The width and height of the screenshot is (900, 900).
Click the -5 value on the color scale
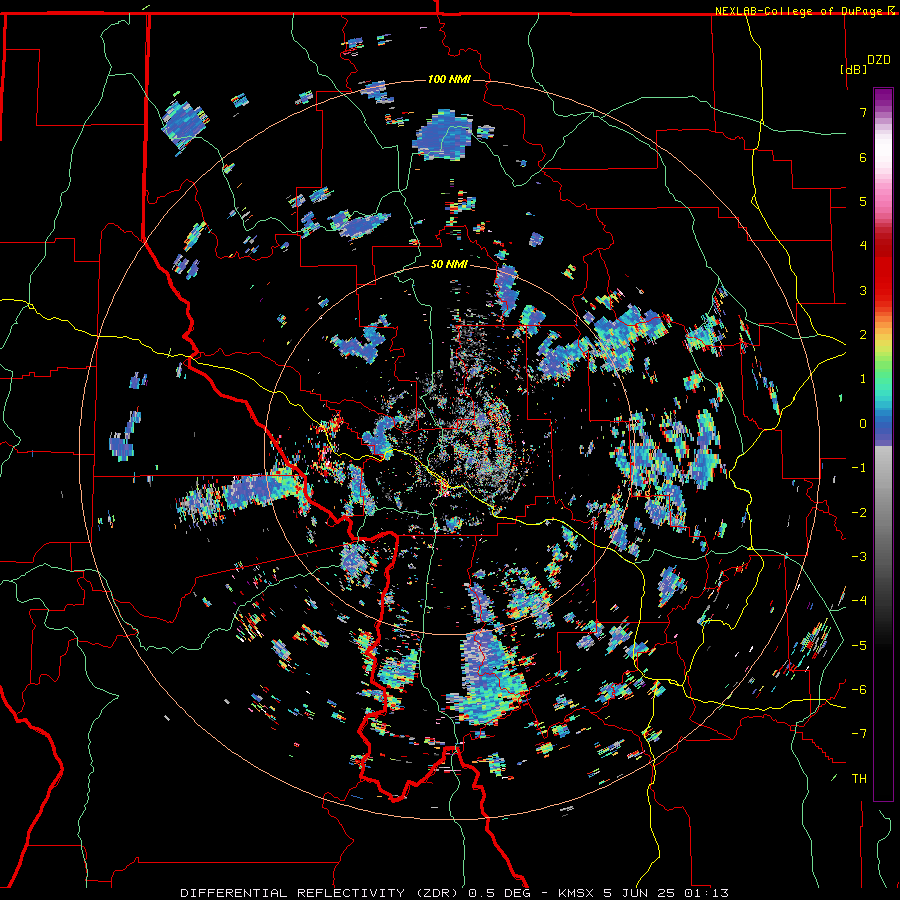point(859,646)
